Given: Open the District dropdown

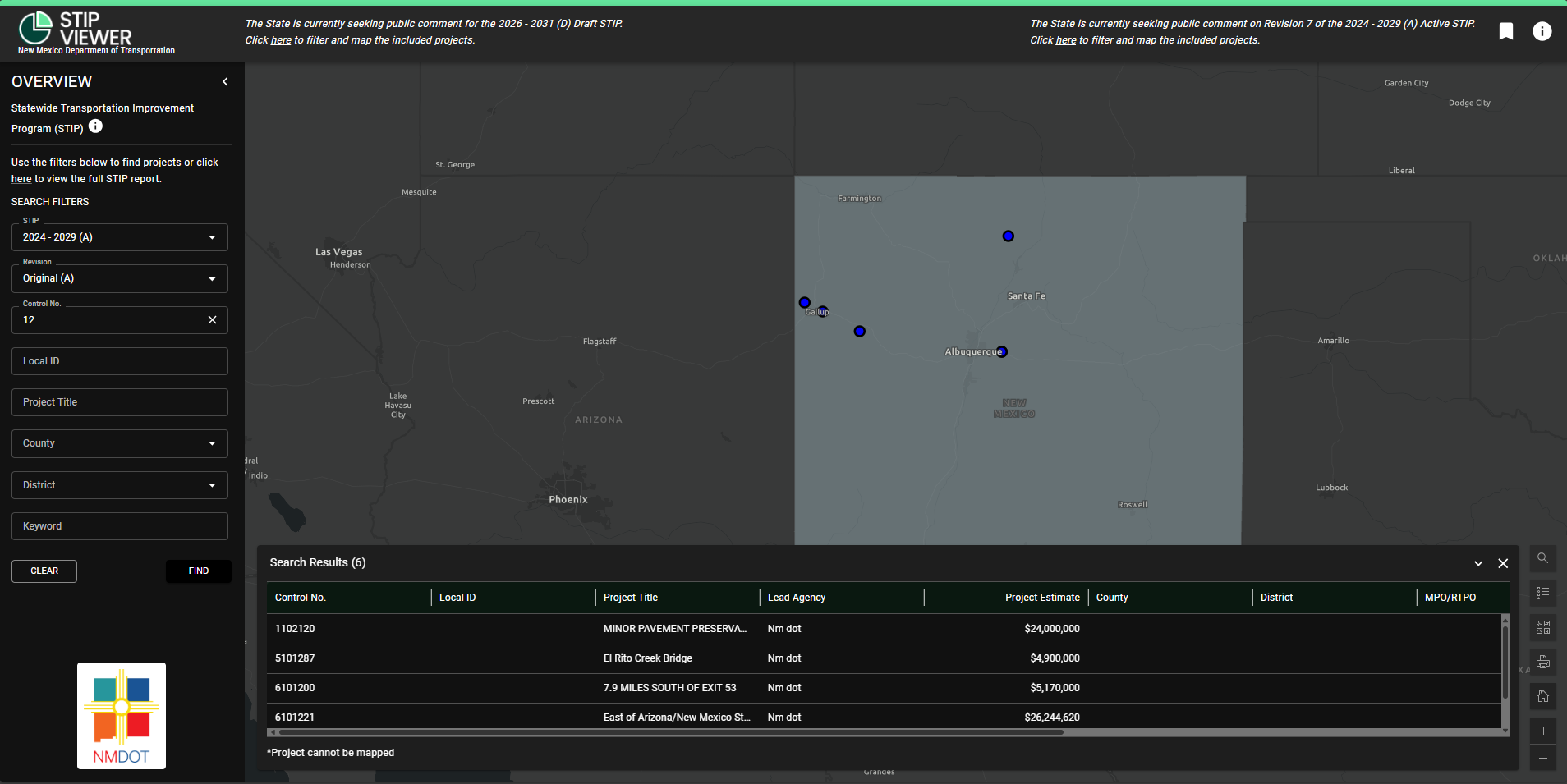Looking at the screenshot, I should pyautogui.click(x=120, y=485).
